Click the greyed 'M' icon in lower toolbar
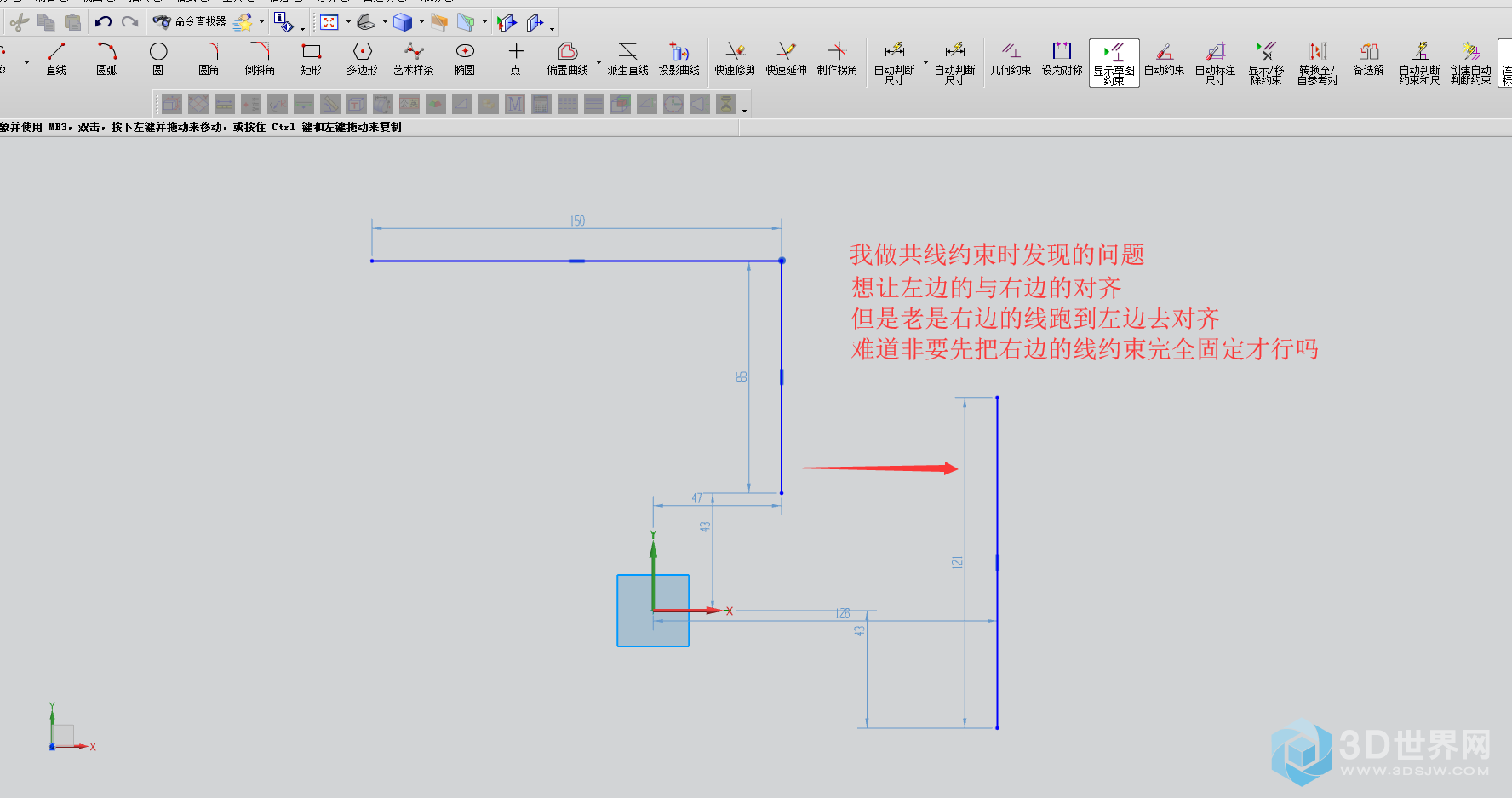 click(x=514, y=104)
